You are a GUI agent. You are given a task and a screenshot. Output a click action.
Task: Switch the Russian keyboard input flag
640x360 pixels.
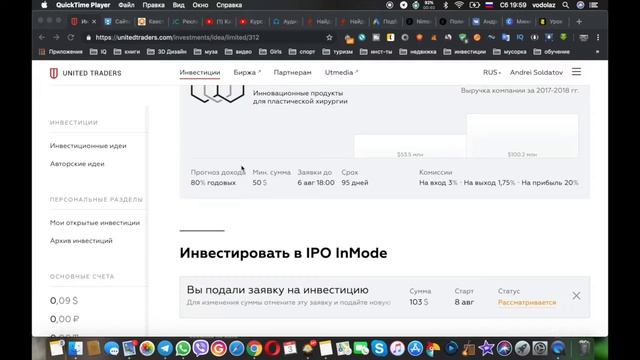pyautogui.click(x=489, y=5)
